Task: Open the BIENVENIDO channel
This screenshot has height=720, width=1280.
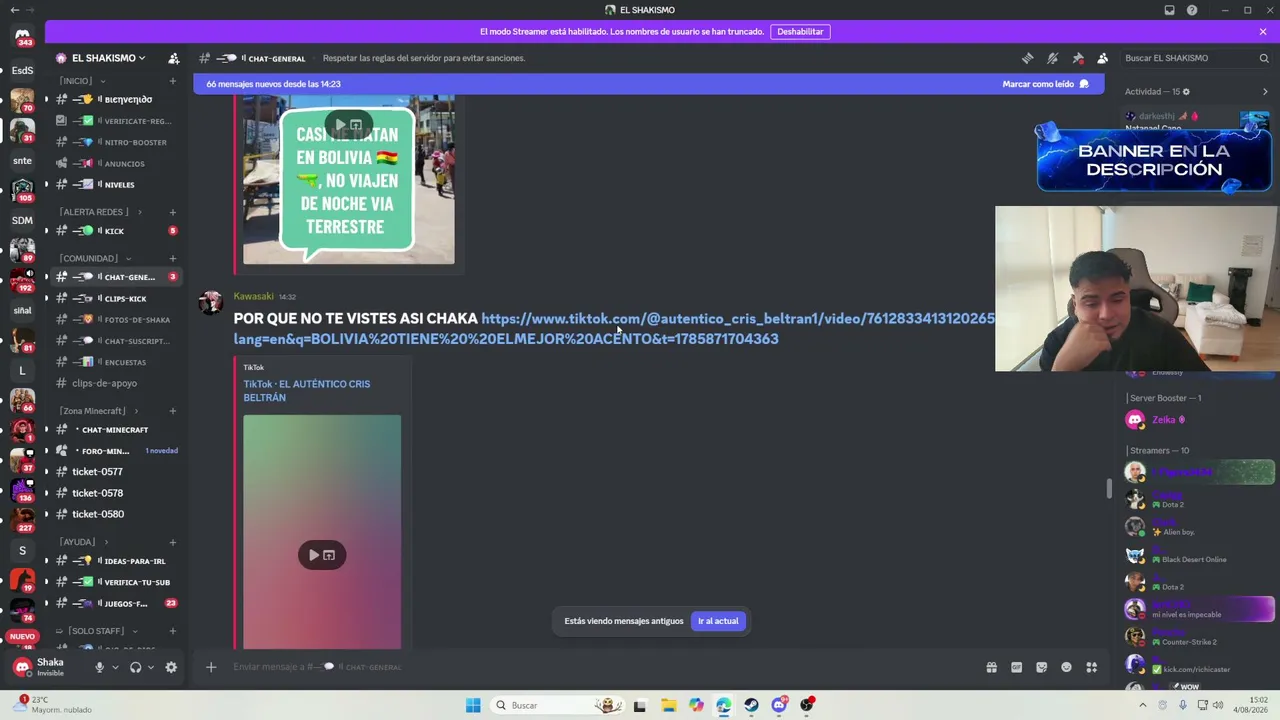Action: 117,99
